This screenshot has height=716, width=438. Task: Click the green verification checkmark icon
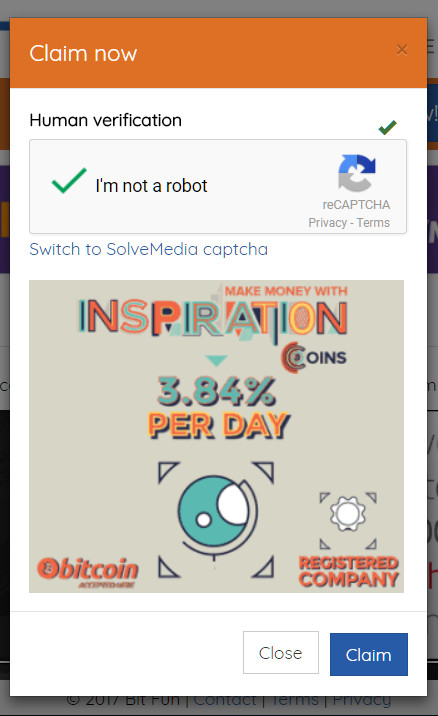click(388, 127)
